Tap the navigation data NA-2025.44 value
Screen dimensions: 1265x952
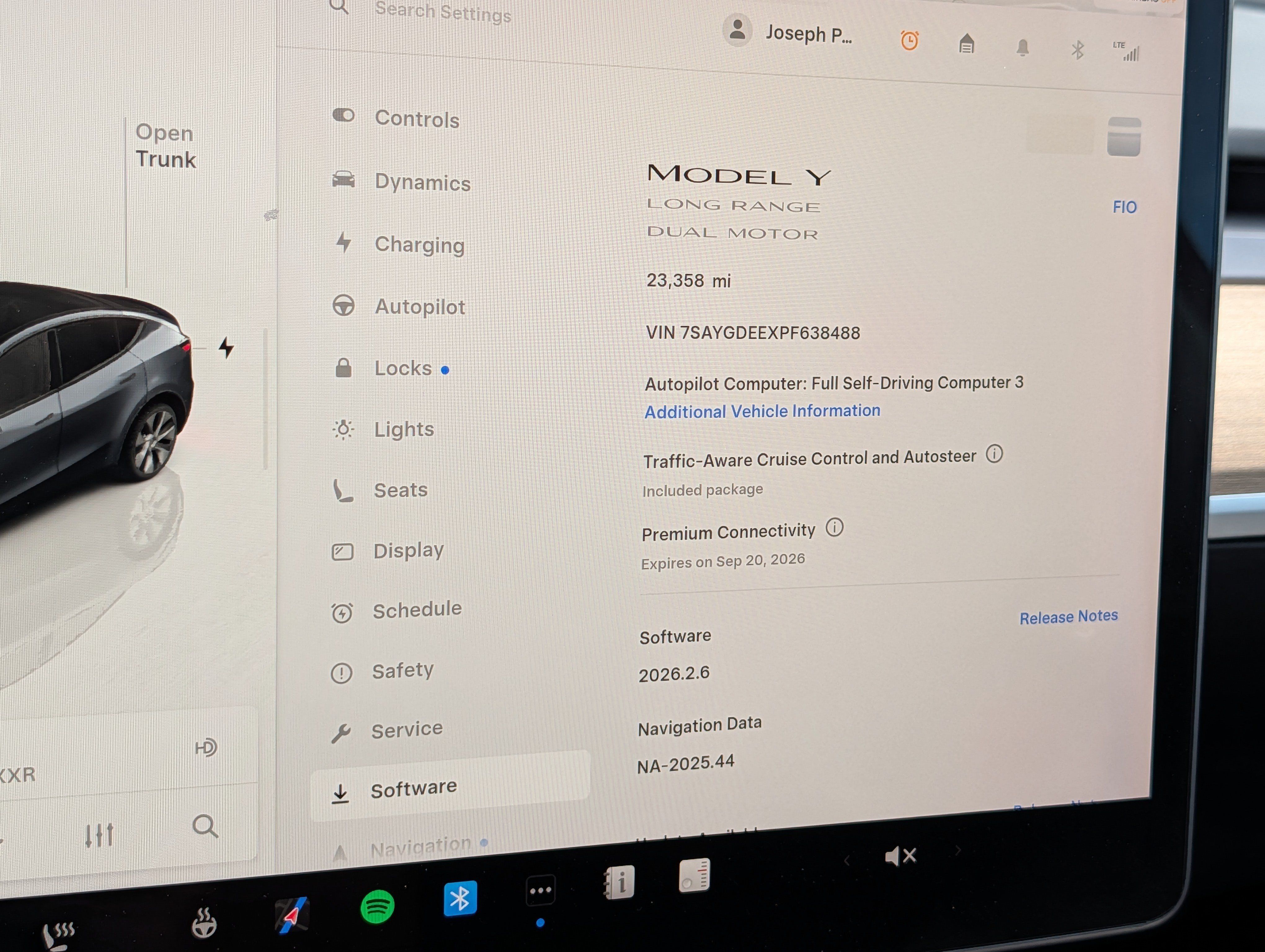[x=686, y=764]
